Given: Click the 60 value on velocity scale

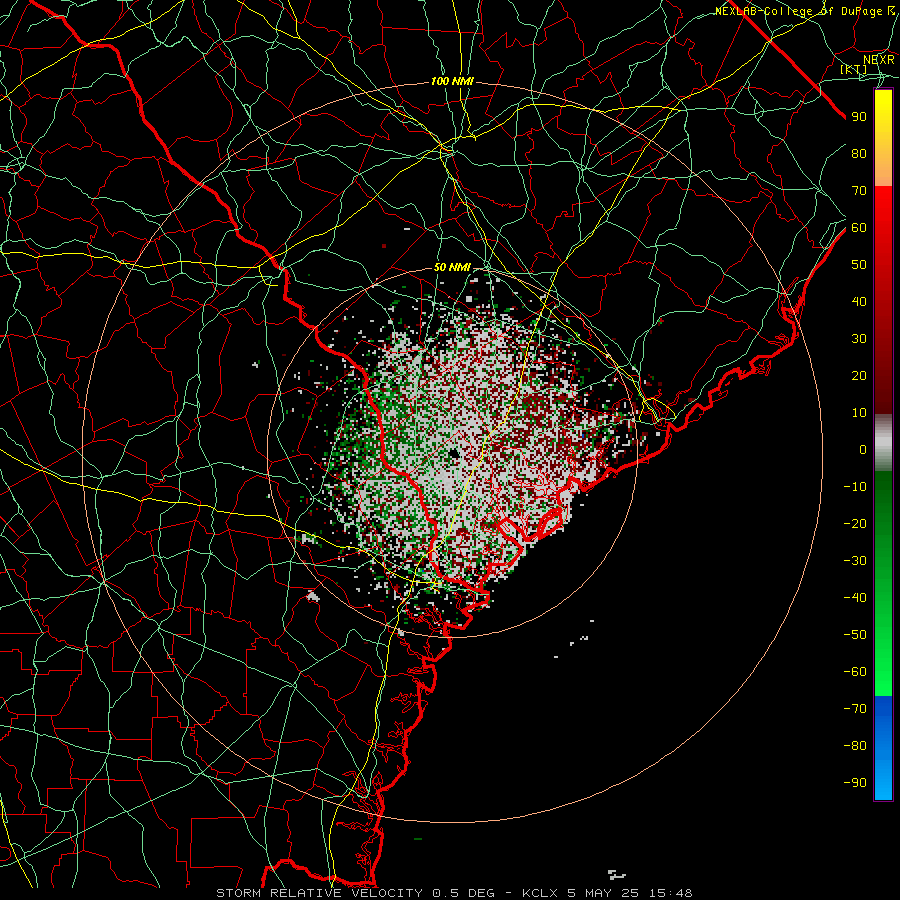Looking at the screenshot, I should pyautogui.click(x=859, y=228).
